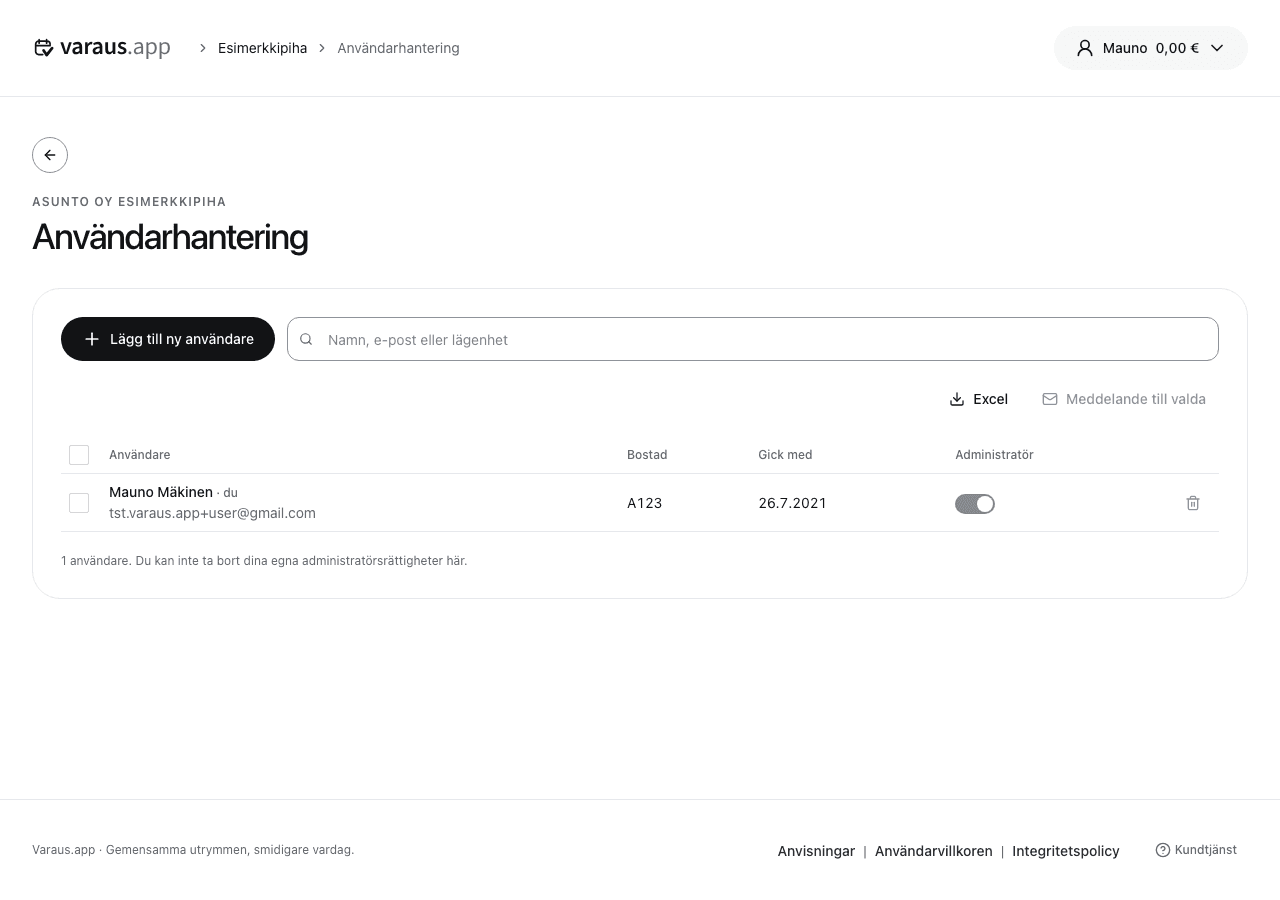Screen dimensions: 1280x900
Task: Click the user profile icon beside Mauno
Action: point(1085,48)
